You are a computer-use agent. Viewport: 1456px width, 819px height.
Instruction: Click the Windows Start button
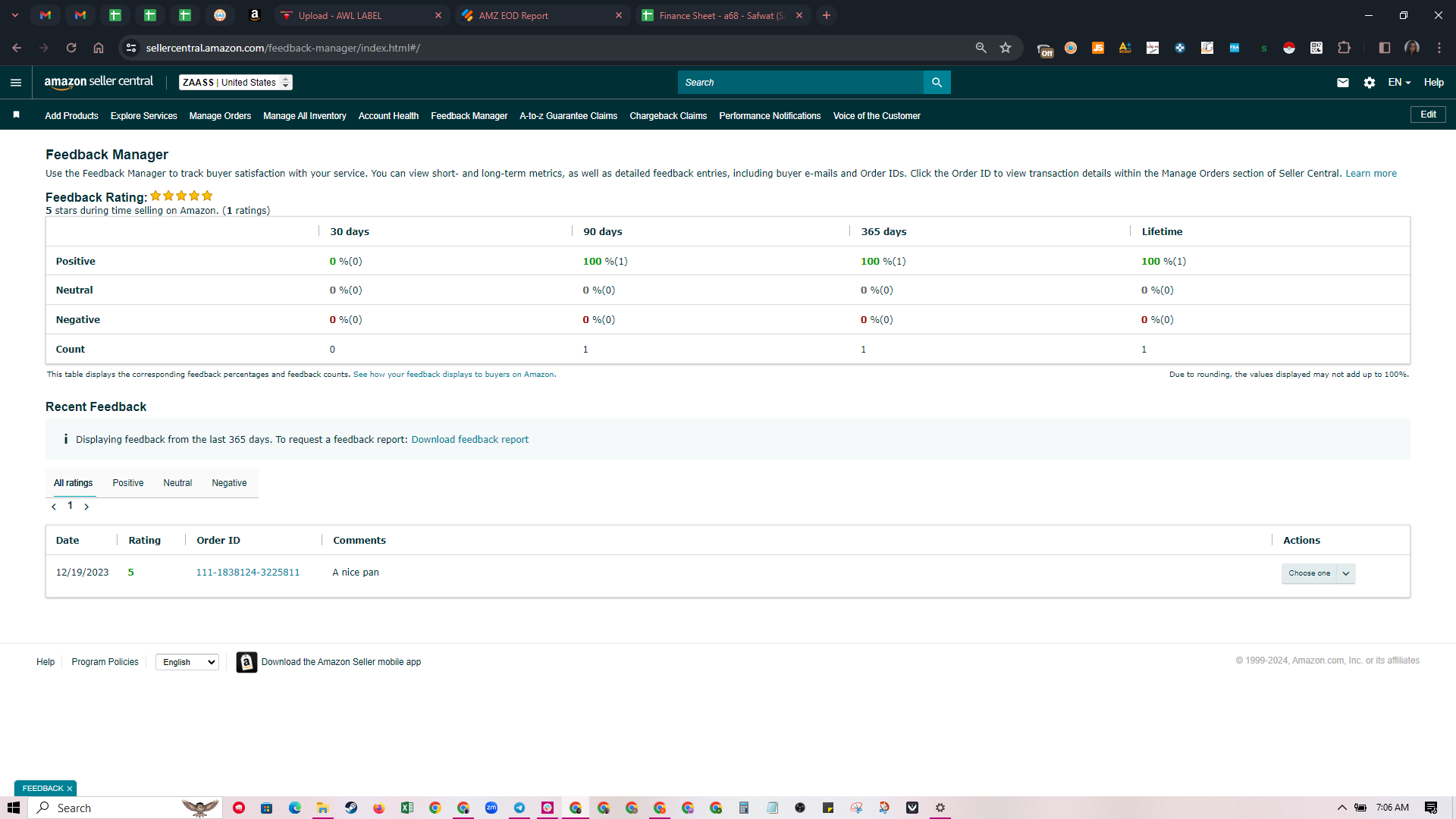pyautogui.click(x=14, y=808)
